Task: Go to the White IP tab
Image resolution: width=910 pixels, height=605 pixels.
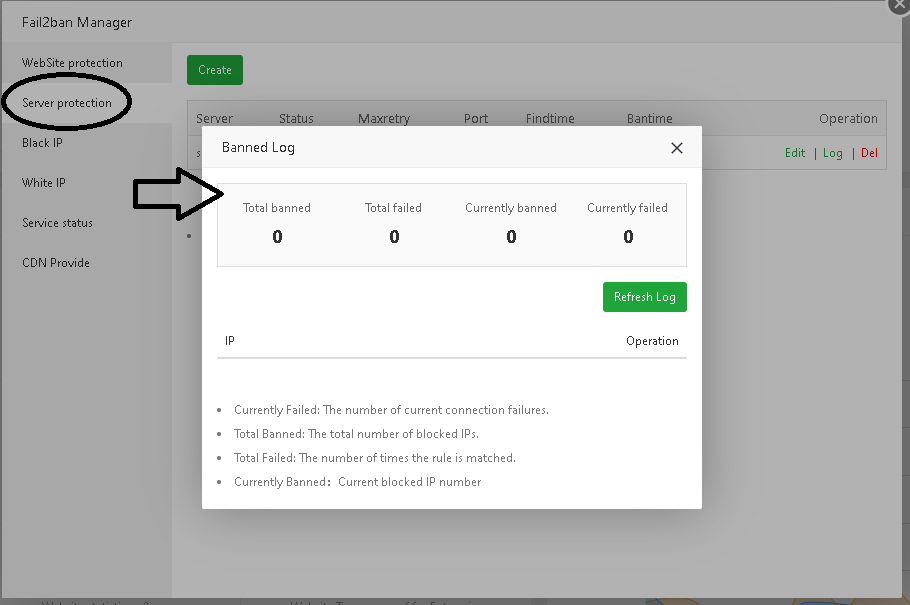Action: (44, 183)
